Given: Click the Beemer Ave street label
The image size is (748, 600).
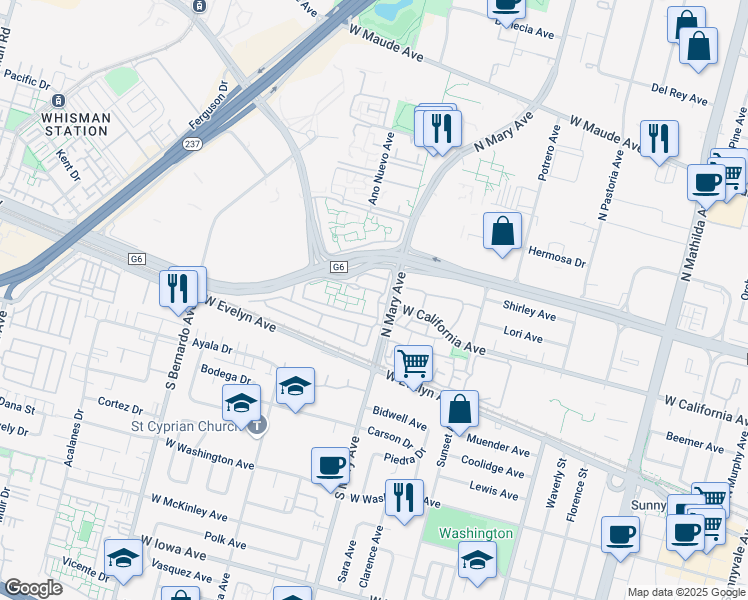Looking at the screenshot, I should pyautogui.click(x=695, y=442).
